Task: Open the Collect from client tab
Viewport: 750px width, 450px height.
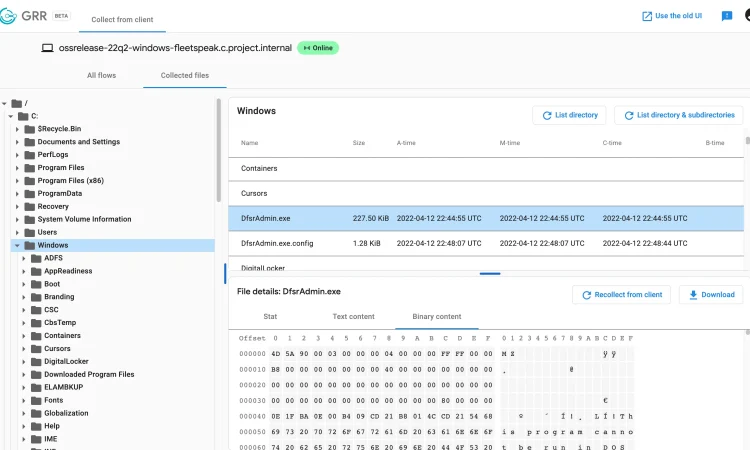Action: click(x=122, y=20)
